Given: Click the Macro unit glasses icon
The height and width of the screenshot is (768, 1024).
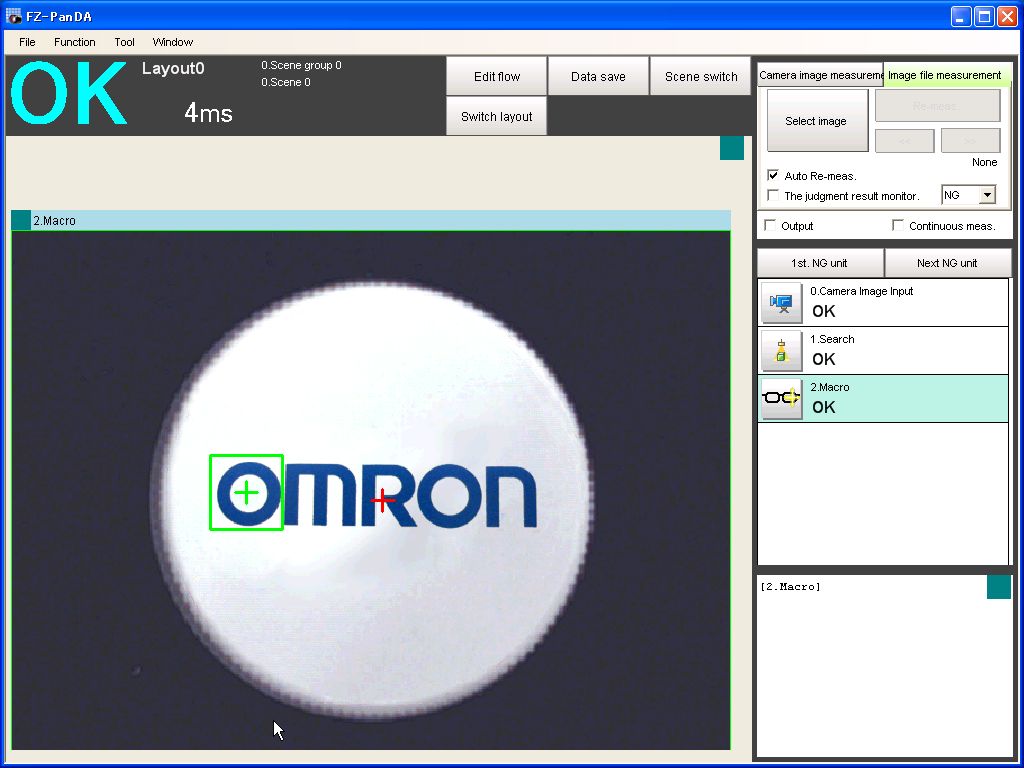Looking at the screenshot, I should coord(782,398).
